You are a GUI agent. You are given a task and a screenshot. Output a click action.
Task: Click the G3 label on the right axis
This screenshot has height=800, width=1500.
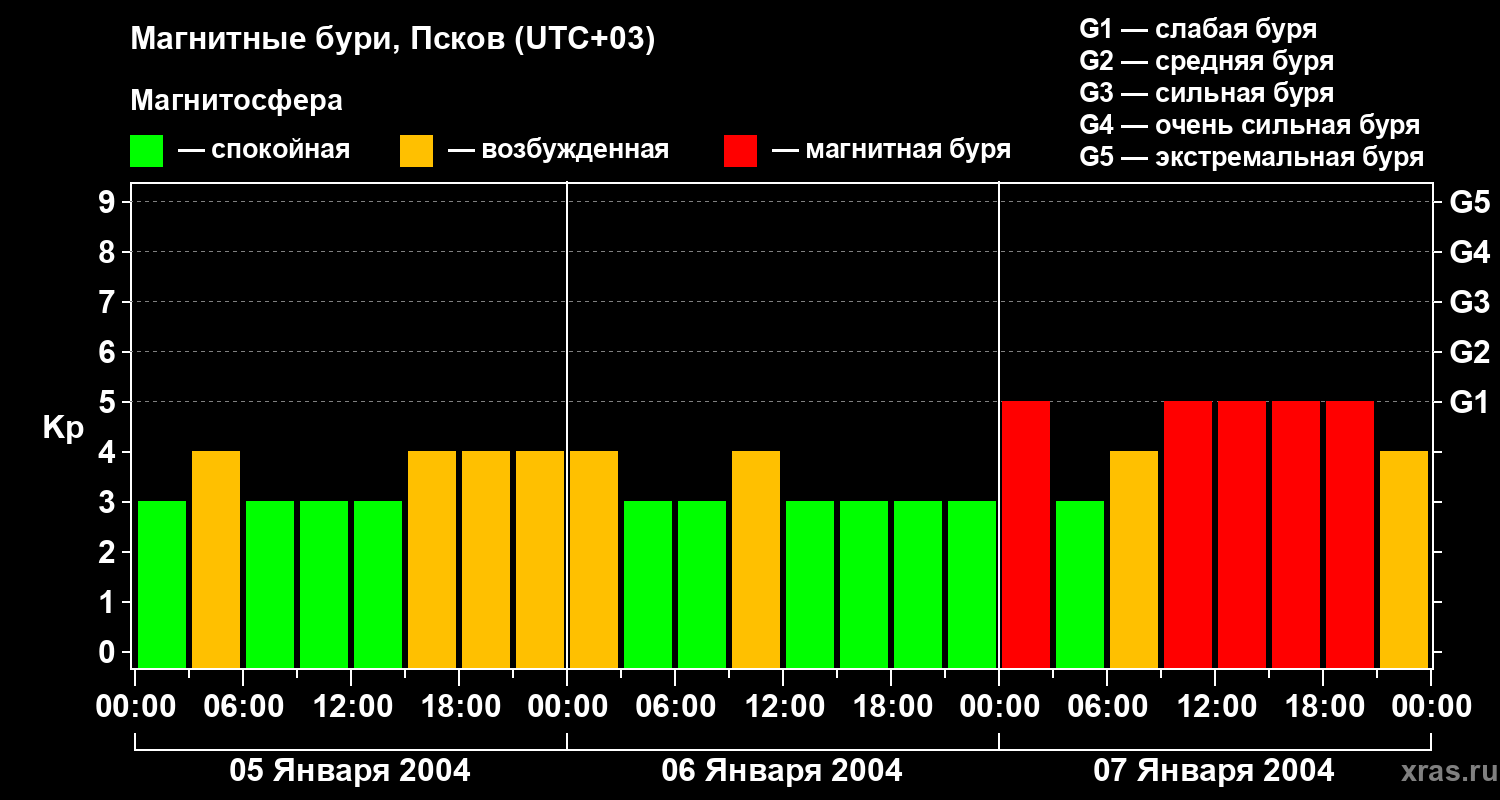click(x=1469, y=303)
